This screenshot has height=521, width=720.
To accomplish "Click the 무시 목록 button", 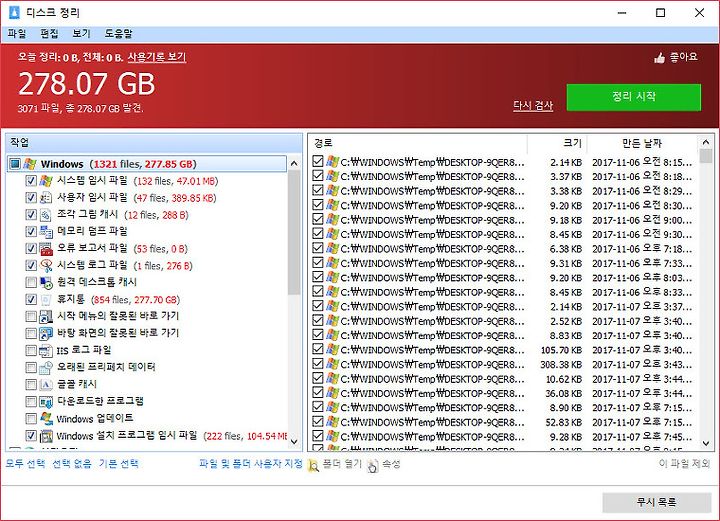I will [656, 503].
